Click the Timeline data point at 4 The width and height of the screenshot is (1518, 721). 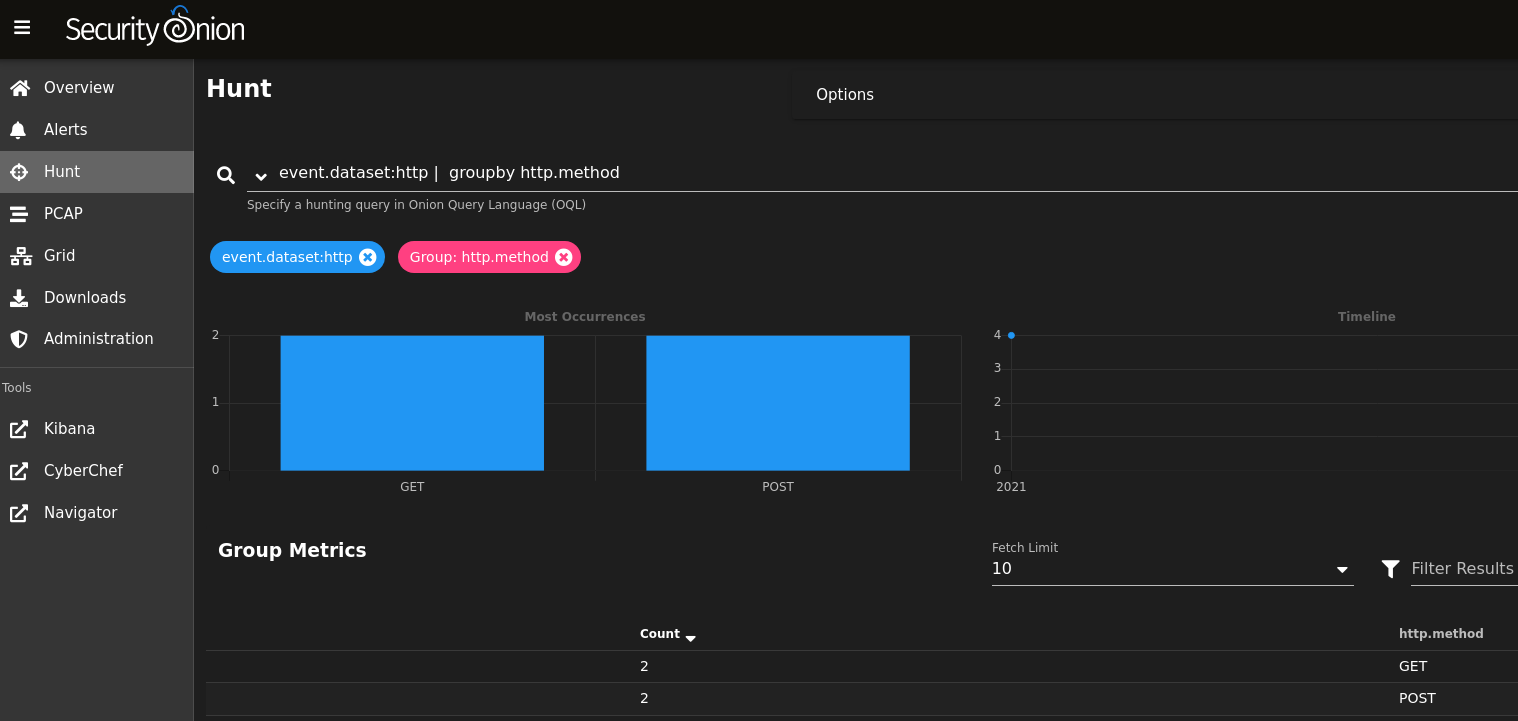click(1011, 335)
